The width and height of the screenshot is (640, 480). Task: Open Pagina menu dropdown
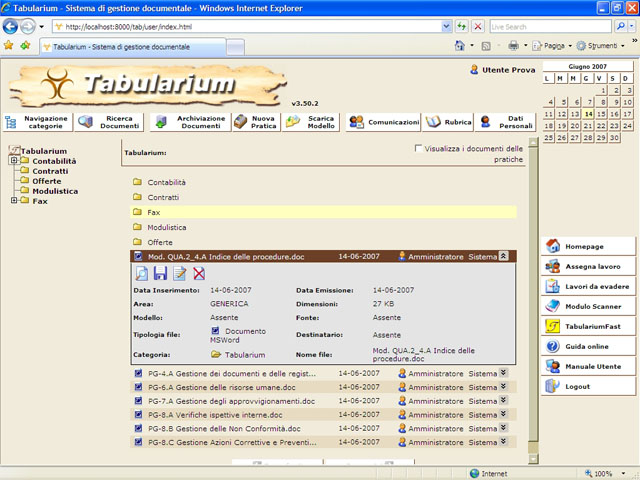tap(552, 46)
